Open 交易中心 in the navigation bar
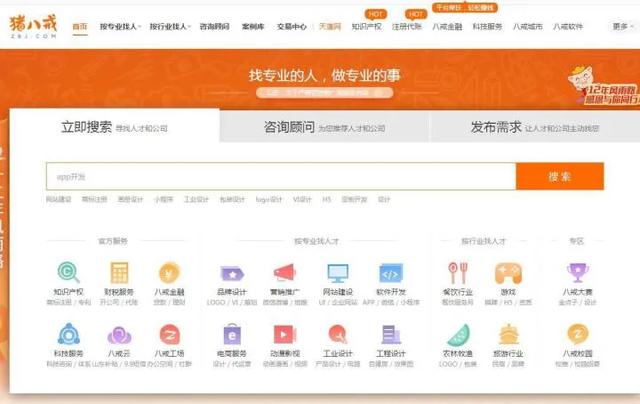This screenshot has width=640, height=404. coord(292,26)
